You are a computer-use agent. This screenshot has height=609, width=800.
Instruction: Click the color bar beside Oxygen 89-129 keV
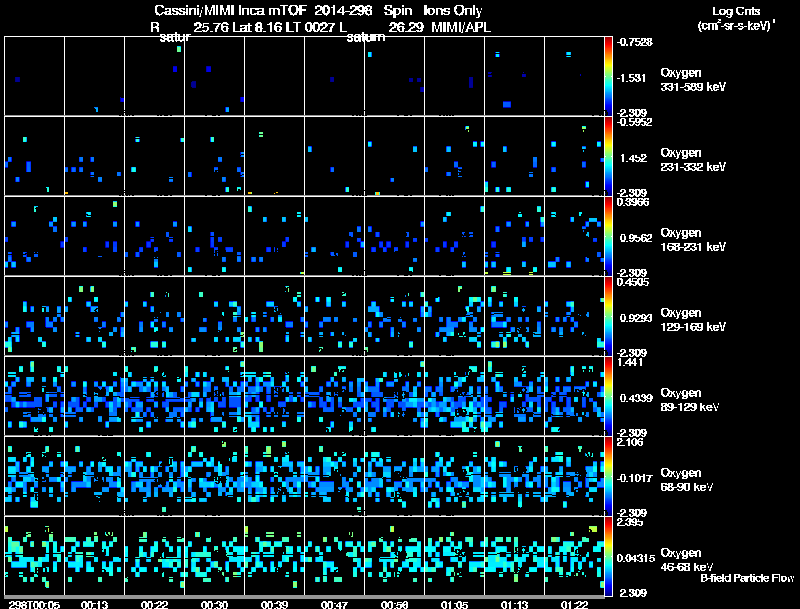[x=609, y=396]
